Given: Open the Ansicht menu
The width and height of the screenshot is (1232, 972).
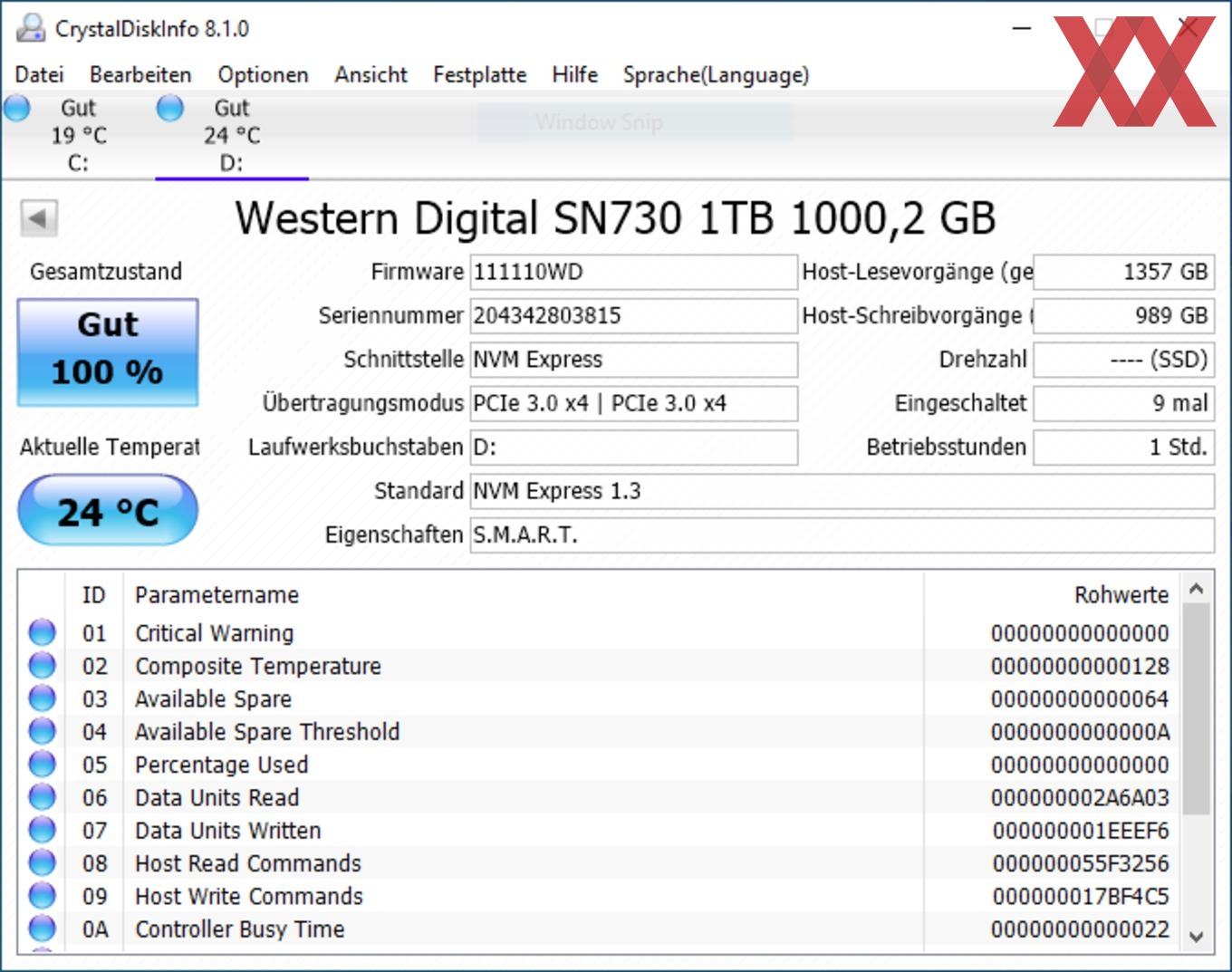Looking at the screenshot, I should (x=371, y=74).
